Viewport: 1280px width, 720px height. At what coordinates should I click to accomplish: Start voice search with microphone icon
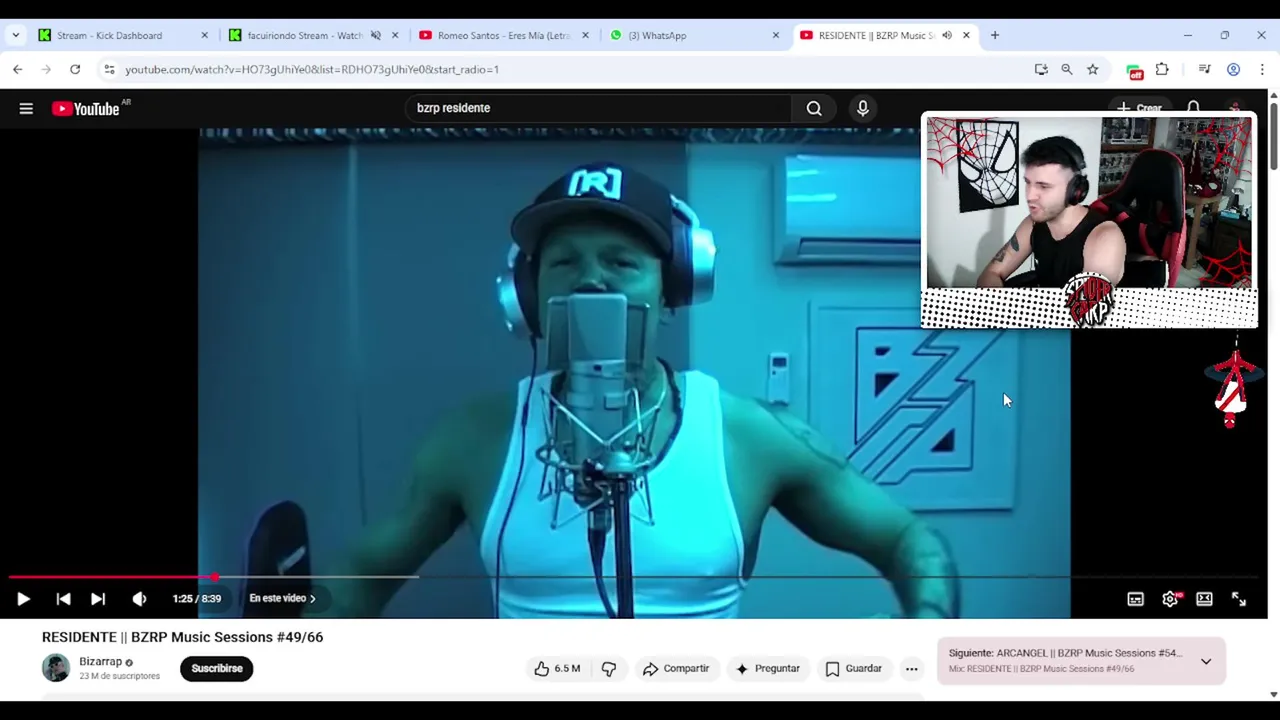tap(863, 108)
